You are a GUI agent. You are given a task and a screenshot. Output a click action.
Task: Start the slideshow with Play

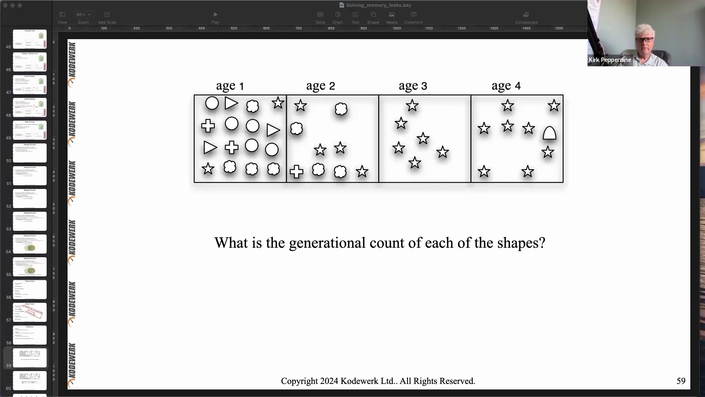tap(215, 18)
